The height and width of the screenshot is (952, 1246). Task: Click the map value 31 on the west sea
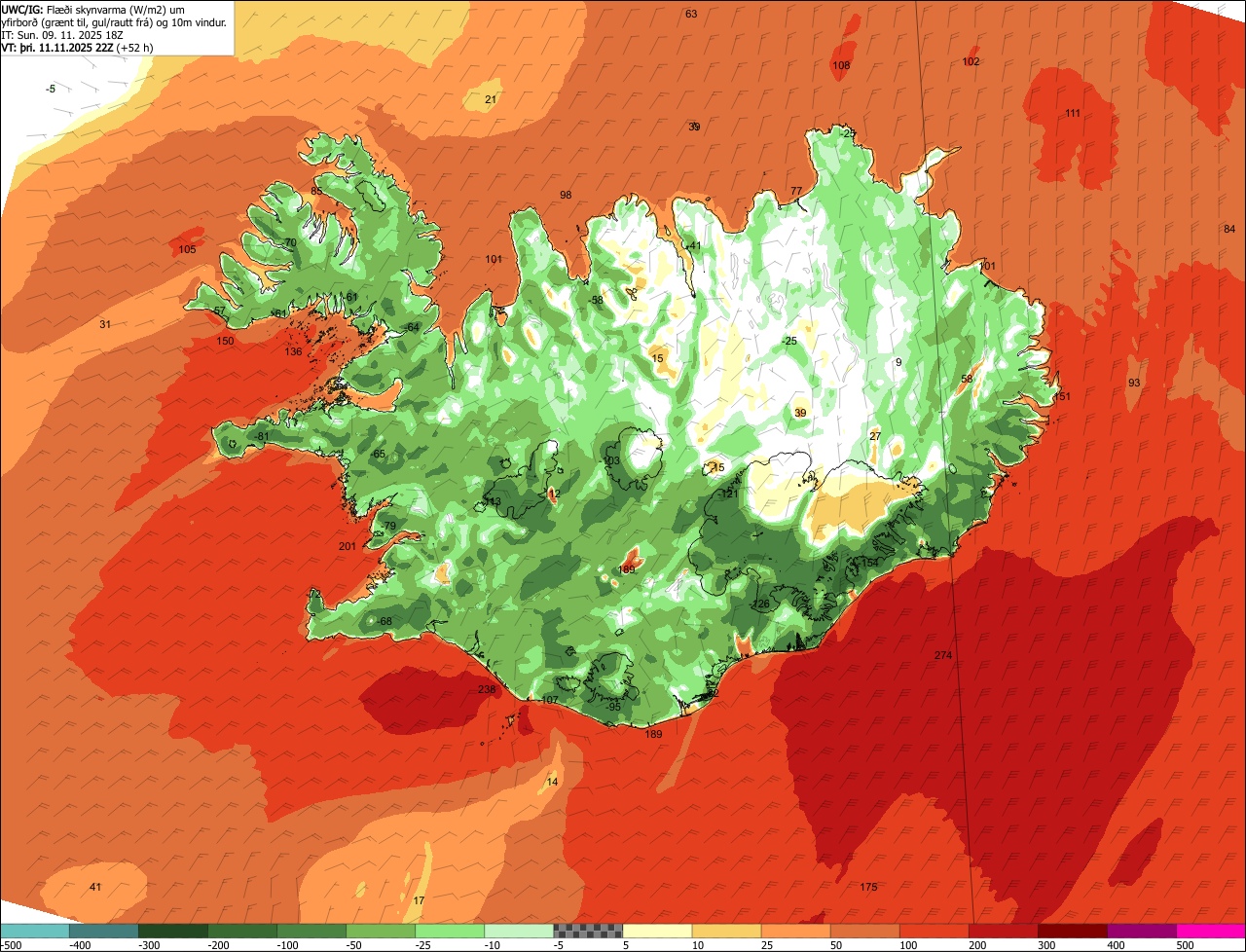[105, 324]
